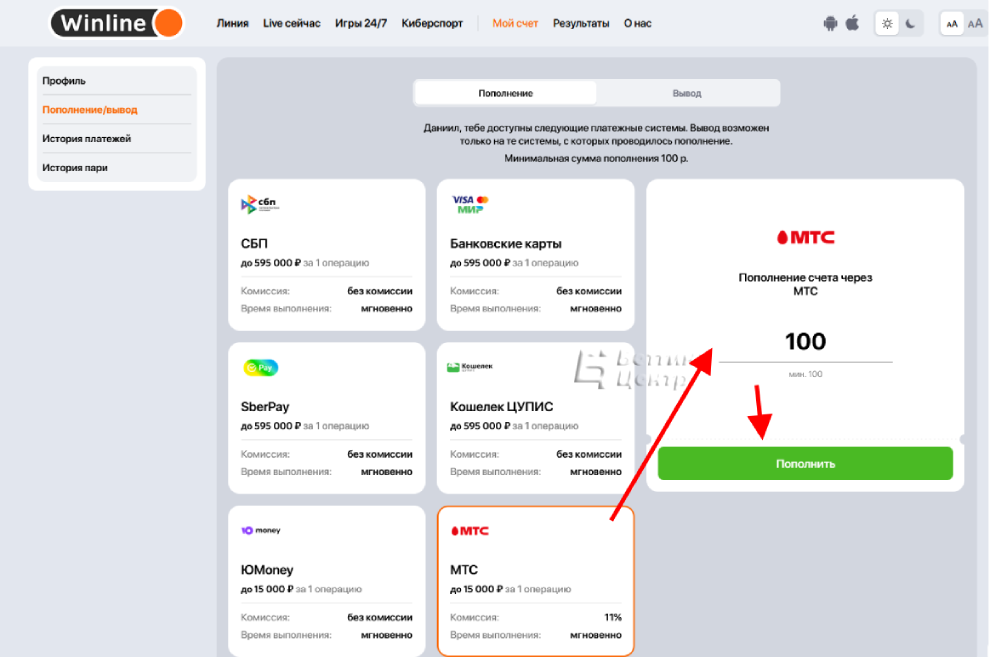Image resolution: width=990 pixels, height=657 pixels.
Task: Open История платежей
Action: pyautogui.click(x=86, y=139)
